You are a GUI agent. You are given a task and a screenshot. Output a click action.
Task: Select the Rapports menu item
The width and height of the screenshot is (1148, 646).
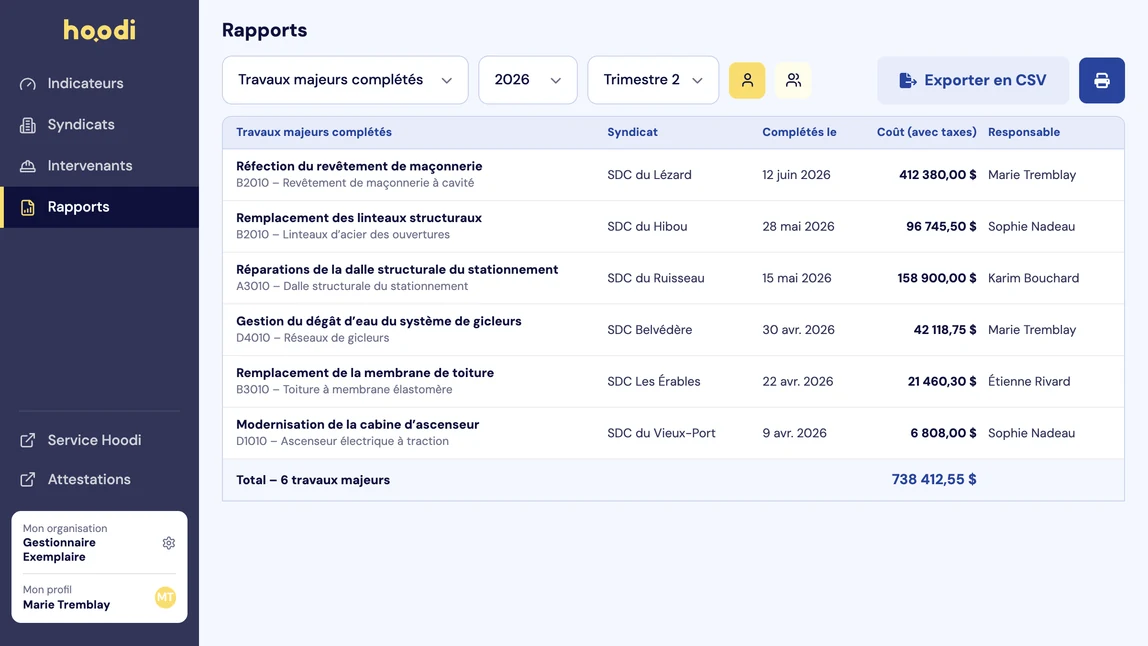pos(100,207)
